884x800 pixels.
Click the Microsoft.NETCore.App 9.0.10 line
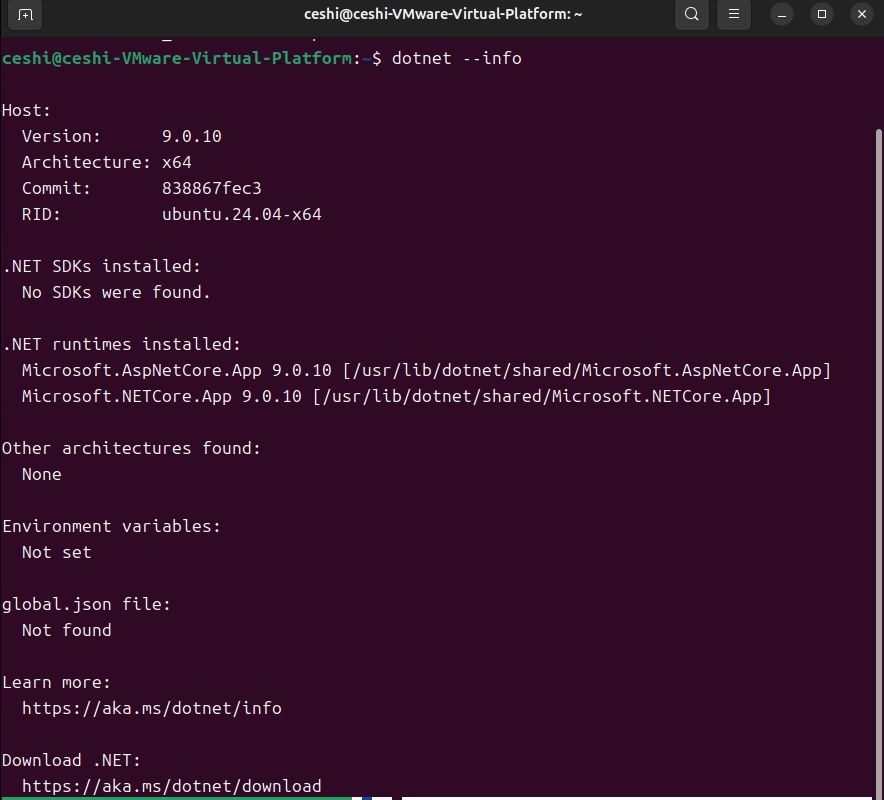click(x=396, y=396)
